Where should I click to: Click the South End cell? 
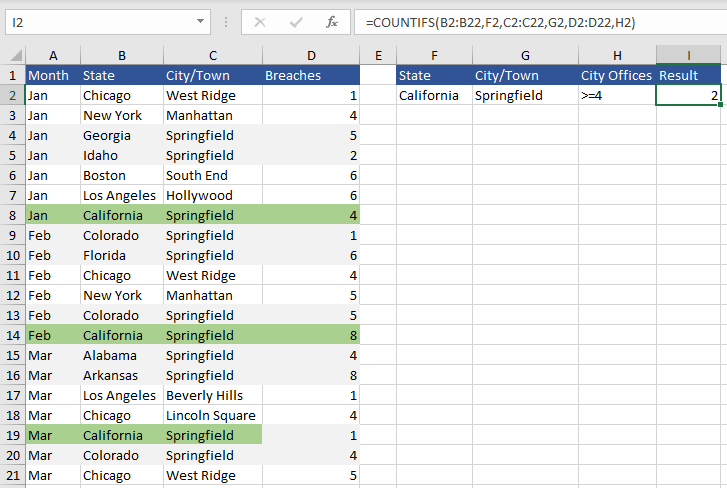(x=213, y=175)
